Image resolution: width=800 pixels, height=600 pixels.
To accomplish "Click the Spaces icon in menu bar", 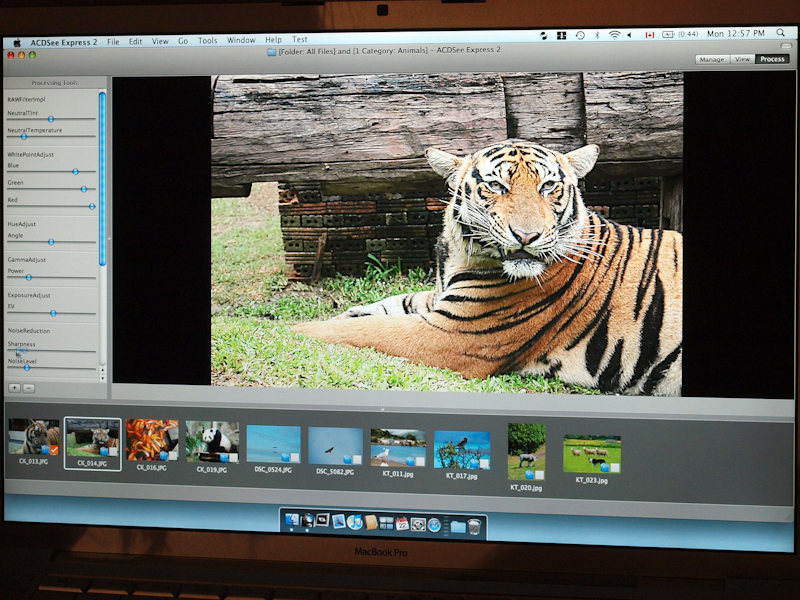I will click(x=562, y=36).
